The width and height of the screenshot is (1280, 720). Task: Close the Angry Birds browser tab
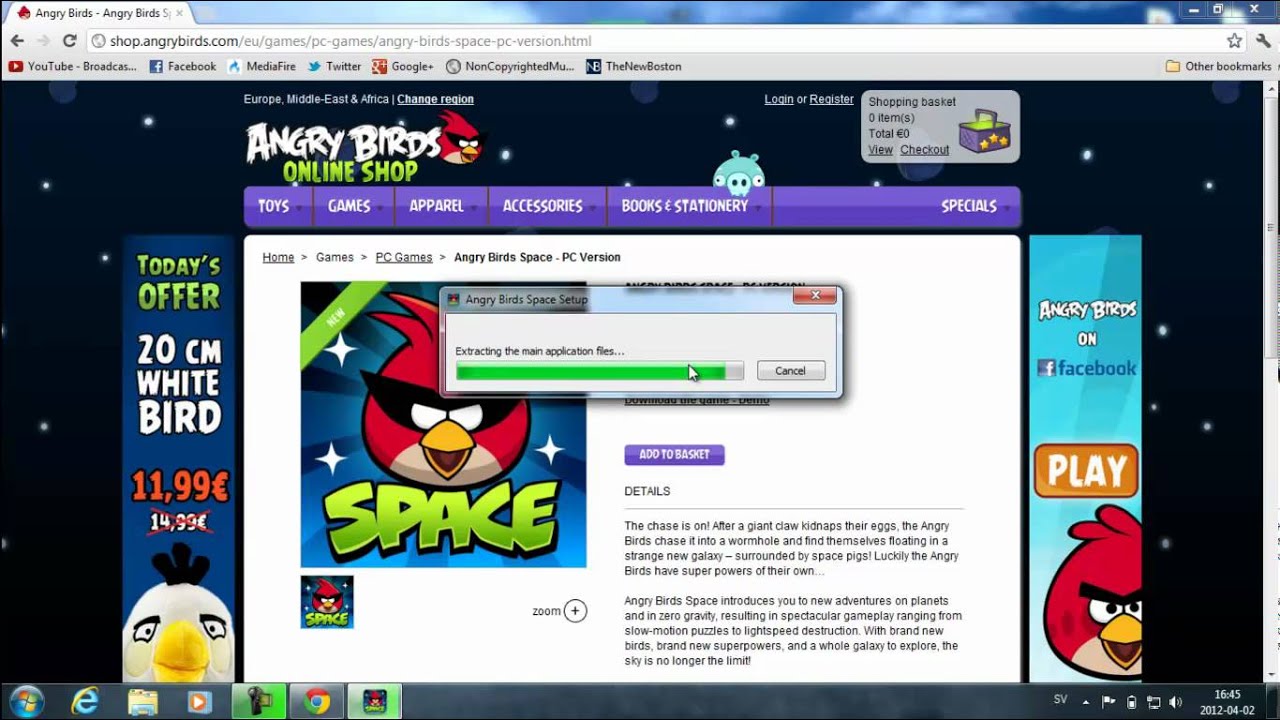(x=179, y=13)
